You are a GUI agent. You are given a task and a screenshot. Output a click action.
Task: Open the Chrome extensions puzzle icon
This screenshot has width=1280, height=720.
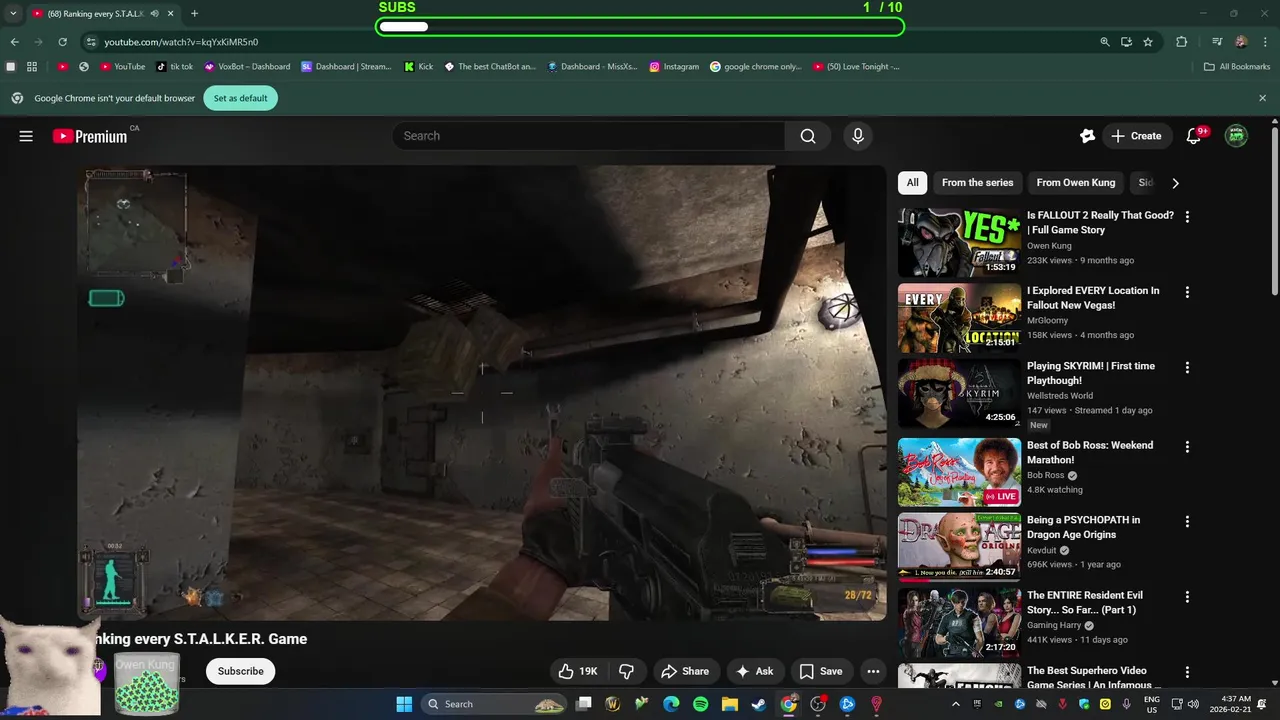click(x=1182, y=42)
